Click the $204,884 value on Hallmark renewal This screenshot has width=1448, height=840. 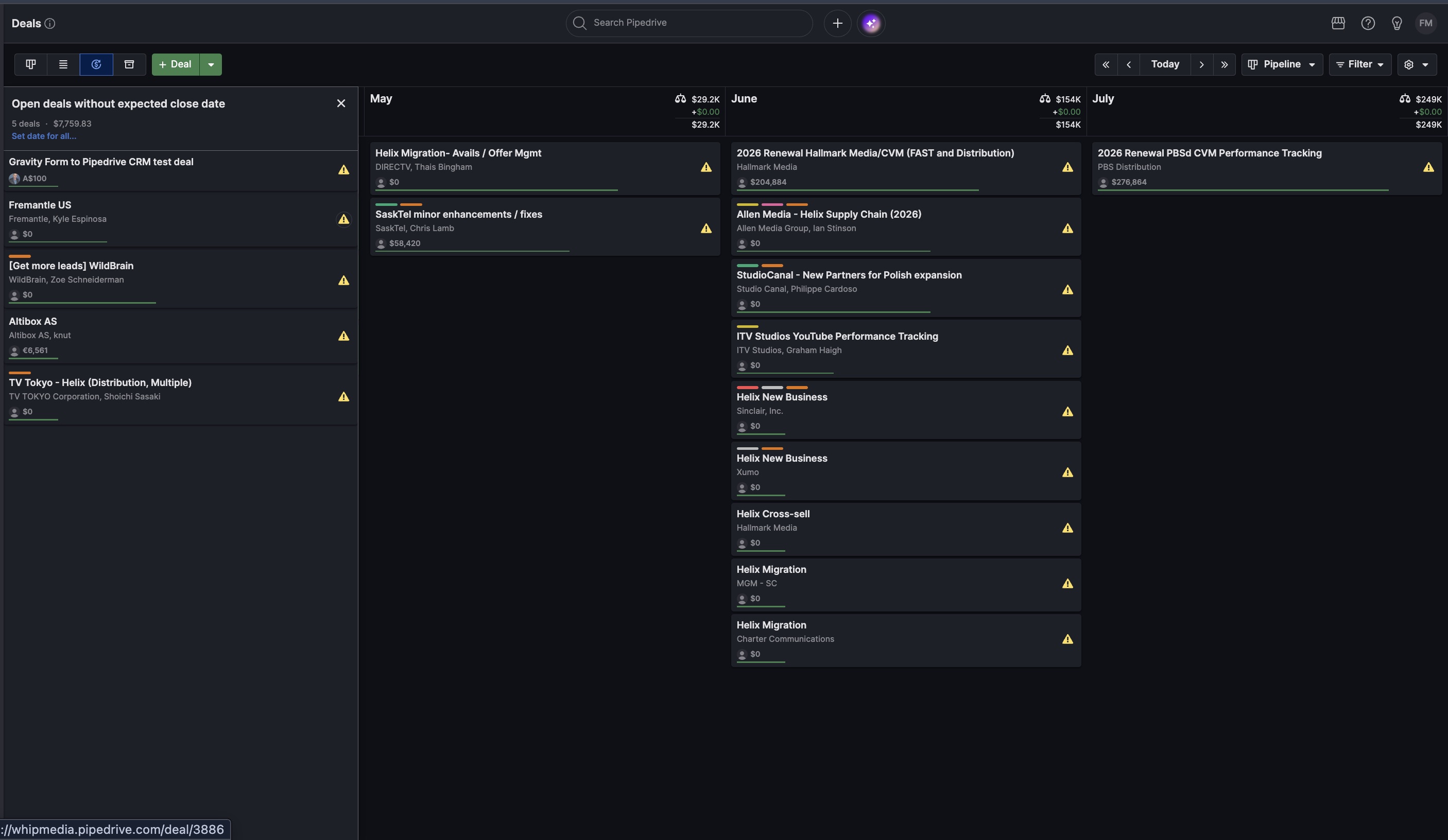tap(768, 182)
